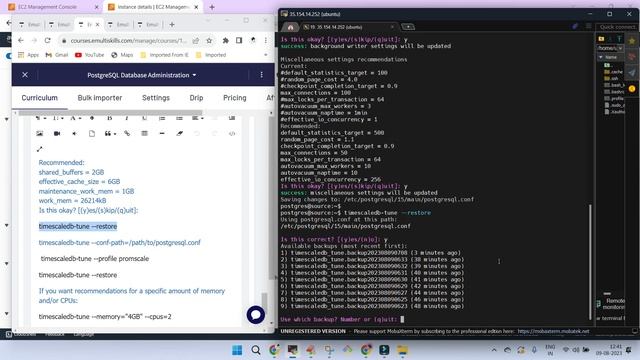
Task: Open the Curriculum tab
Action: (x=40, y=98)
